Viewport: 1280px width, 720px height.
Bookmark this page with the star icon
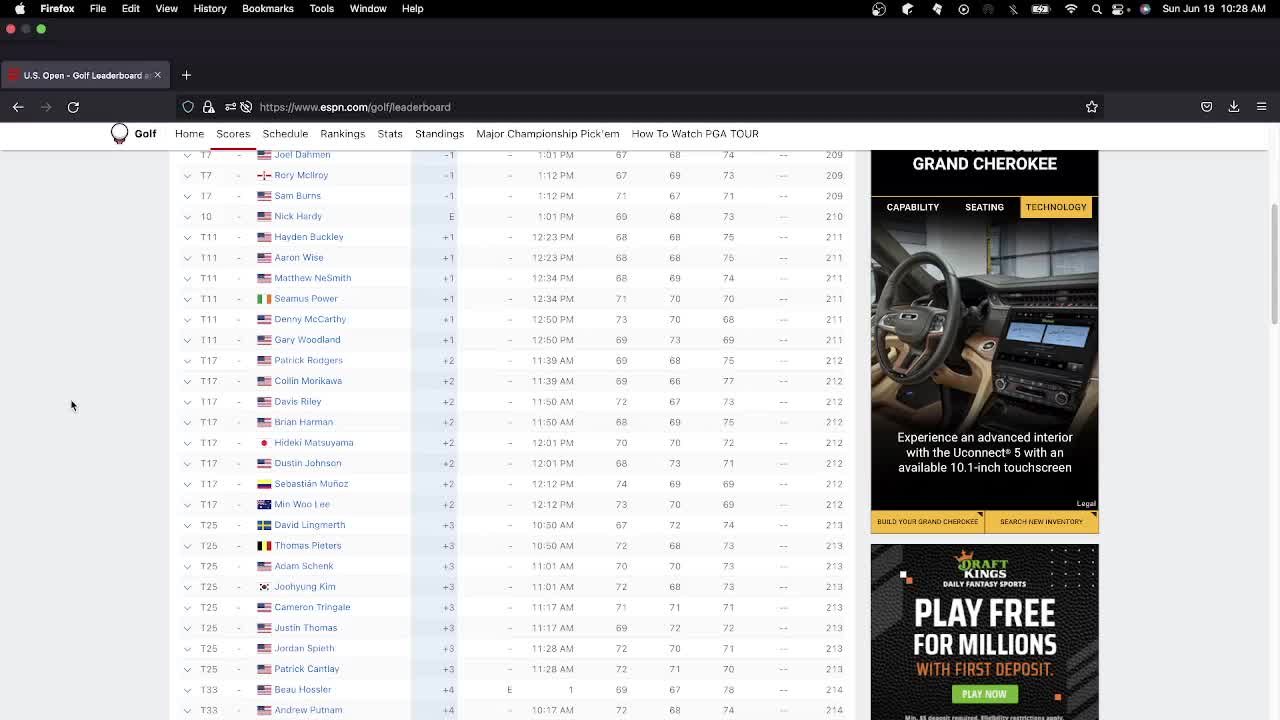pyautogui.click(x=1092, y=107)
